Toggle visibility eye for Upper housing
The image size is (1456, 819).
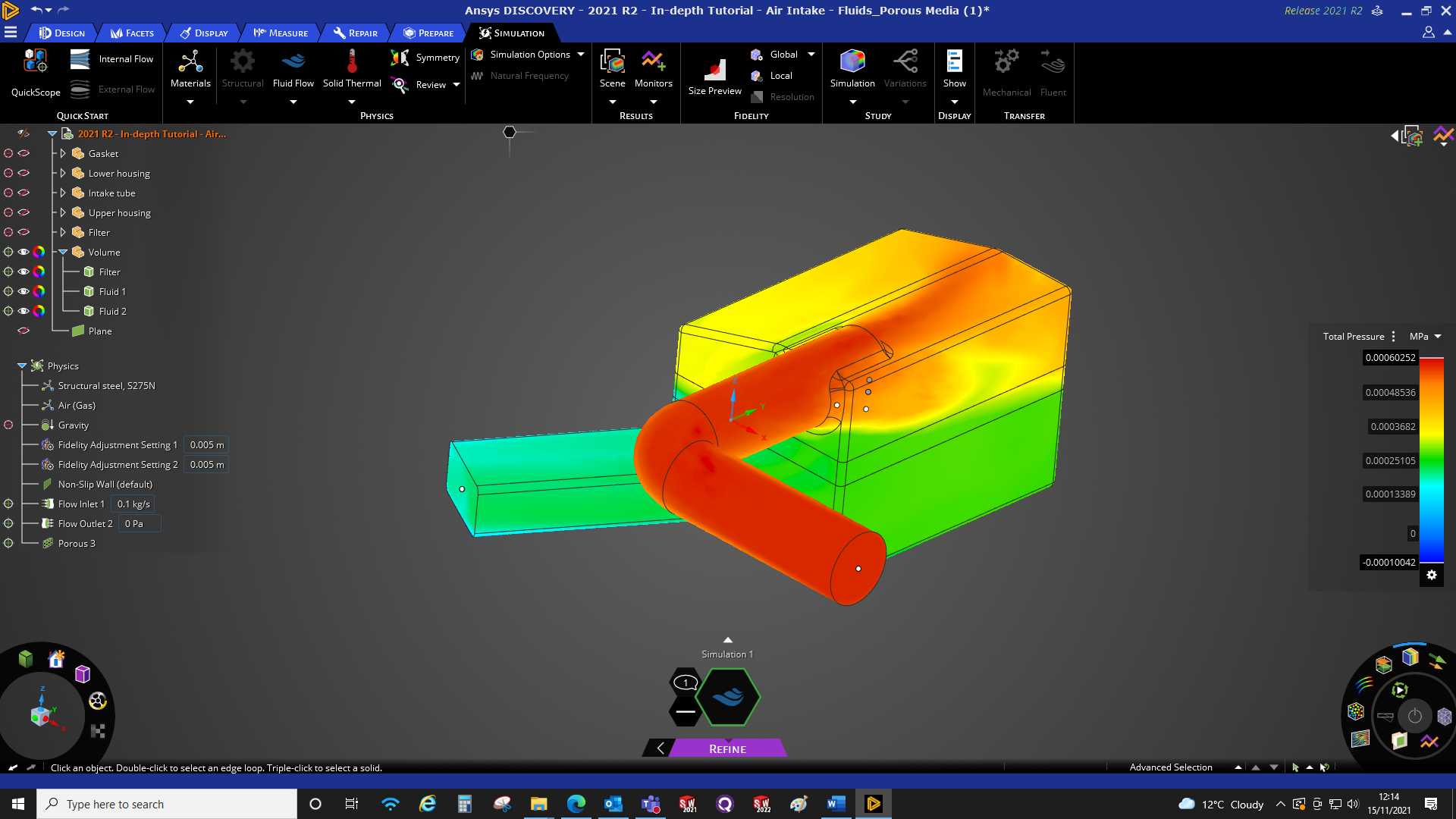tap(24, 212)
